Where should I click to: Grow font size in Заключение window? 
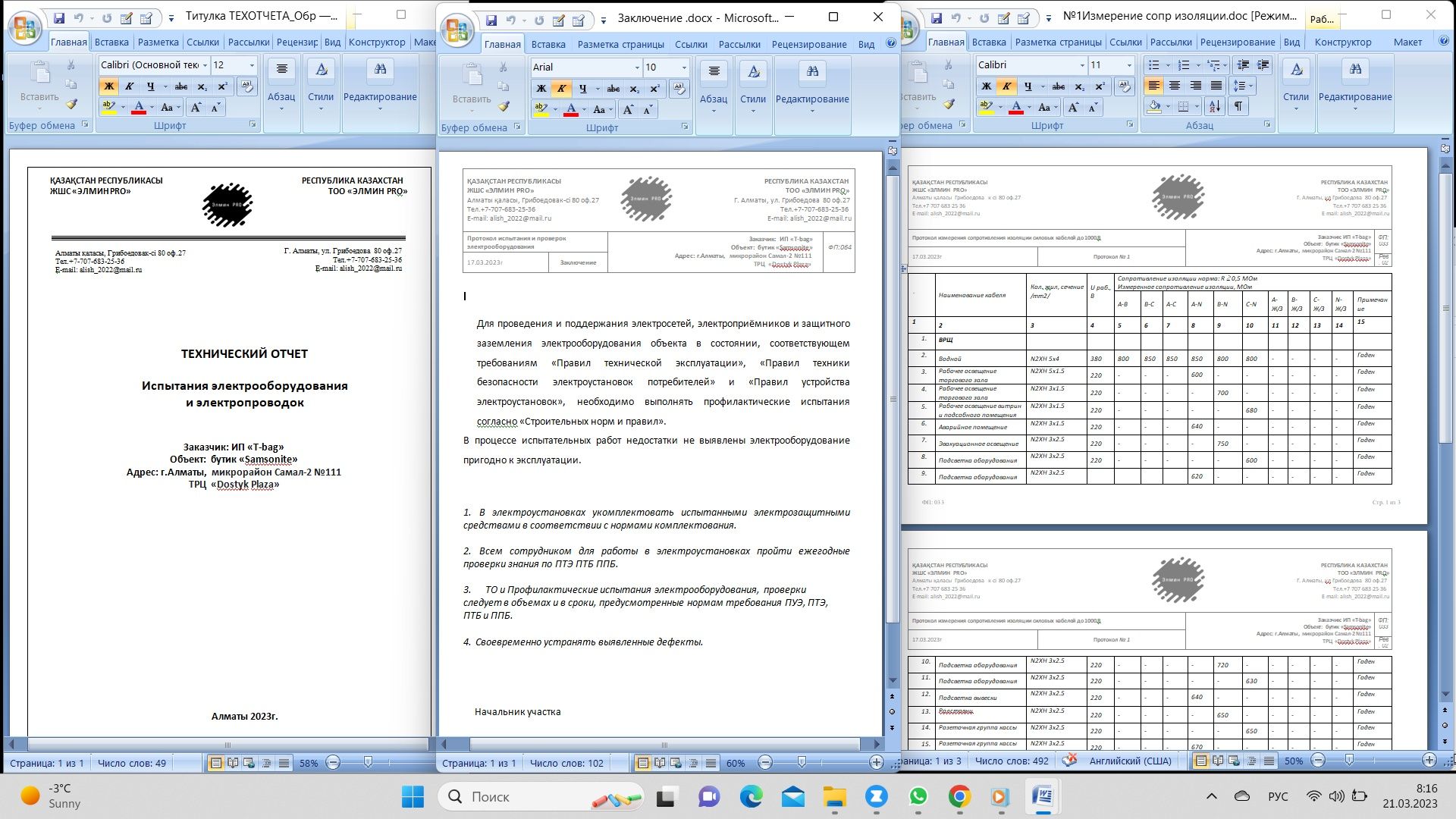628,110
